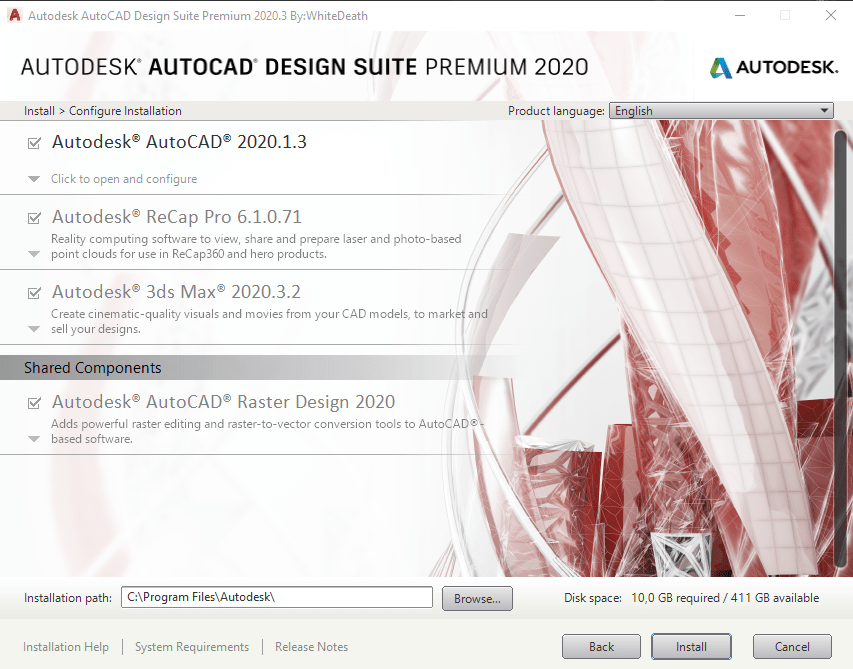Open the Product language dropdown
The height and width of the screenshot is (669, 853).
click(721, 111)
